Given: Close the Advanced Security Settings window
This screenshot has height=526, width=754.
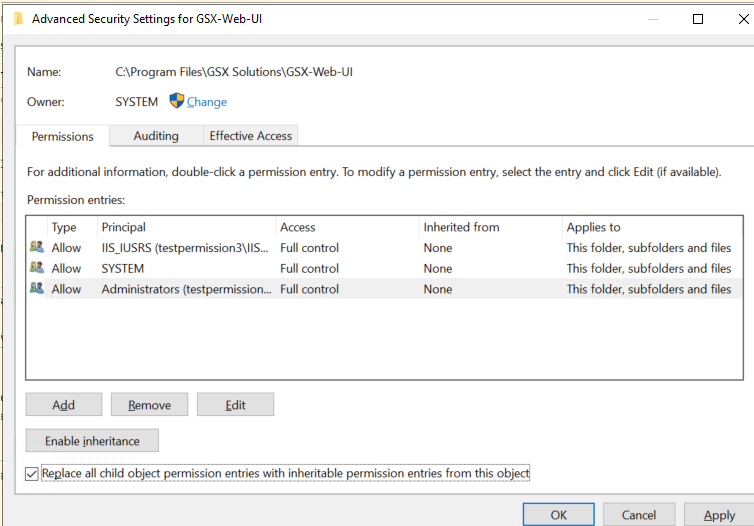Looking at the screenshot, I should pos(743,19).
